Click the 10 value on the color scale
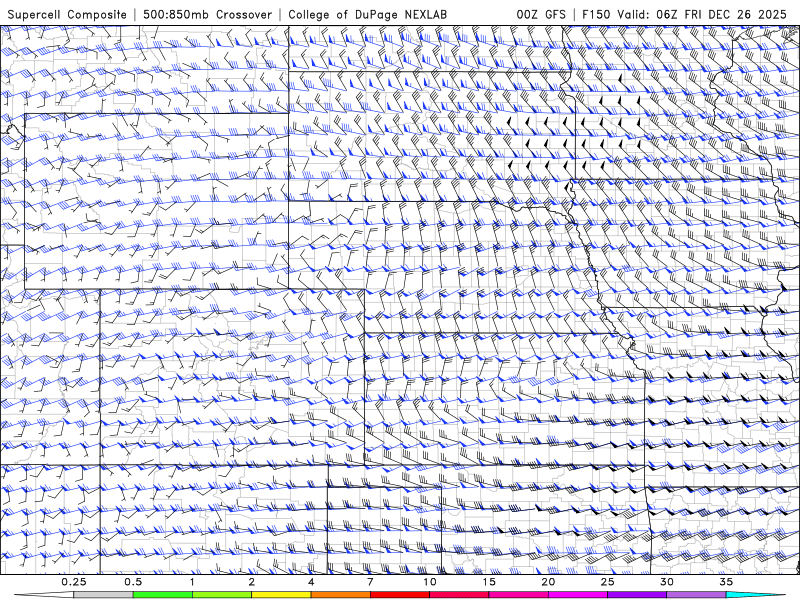 coord(430,582)
